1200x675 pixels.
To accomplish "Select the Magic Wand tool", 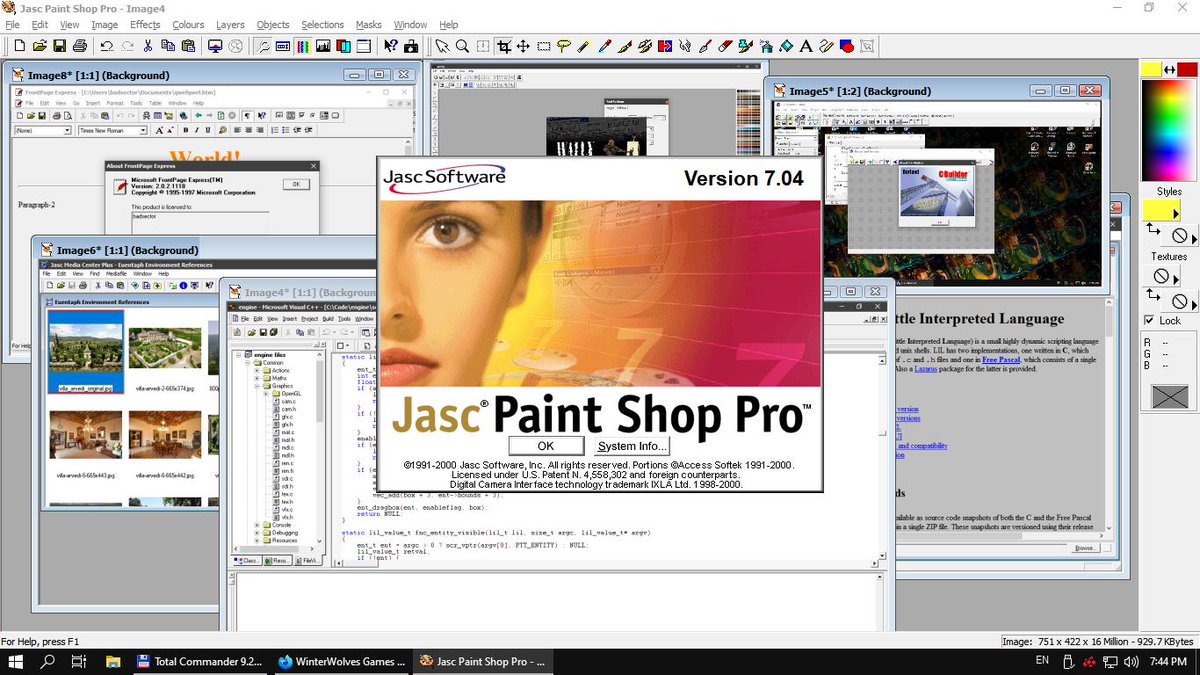I will click(x=583, y=46).
